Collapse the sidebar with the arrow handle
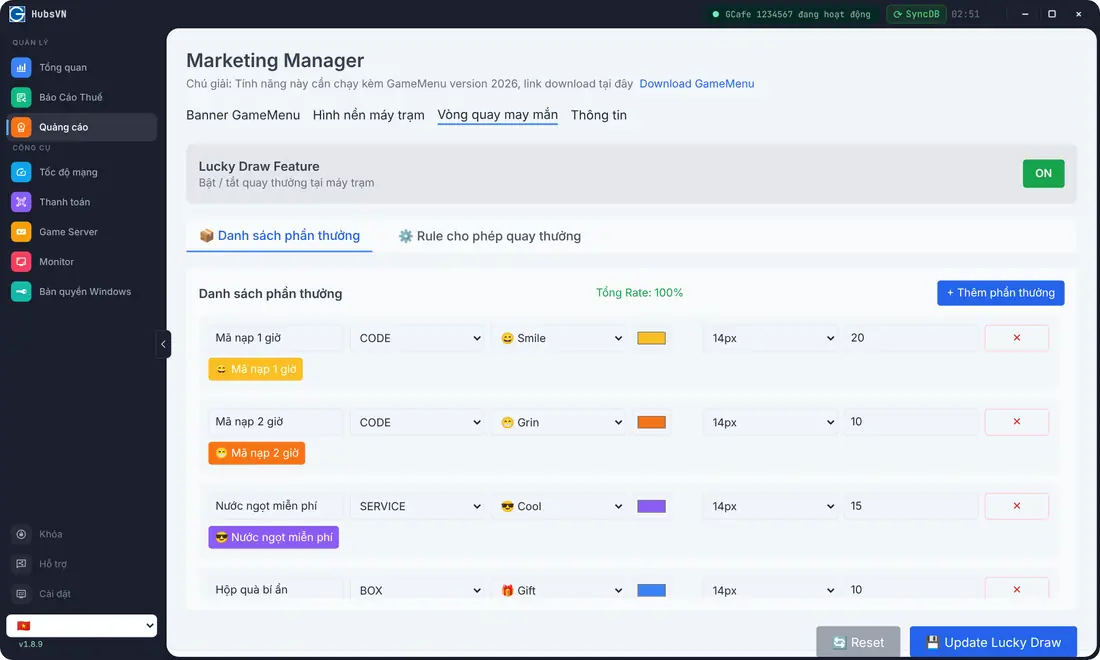The image size is (1100, 660). coord(163,344)
